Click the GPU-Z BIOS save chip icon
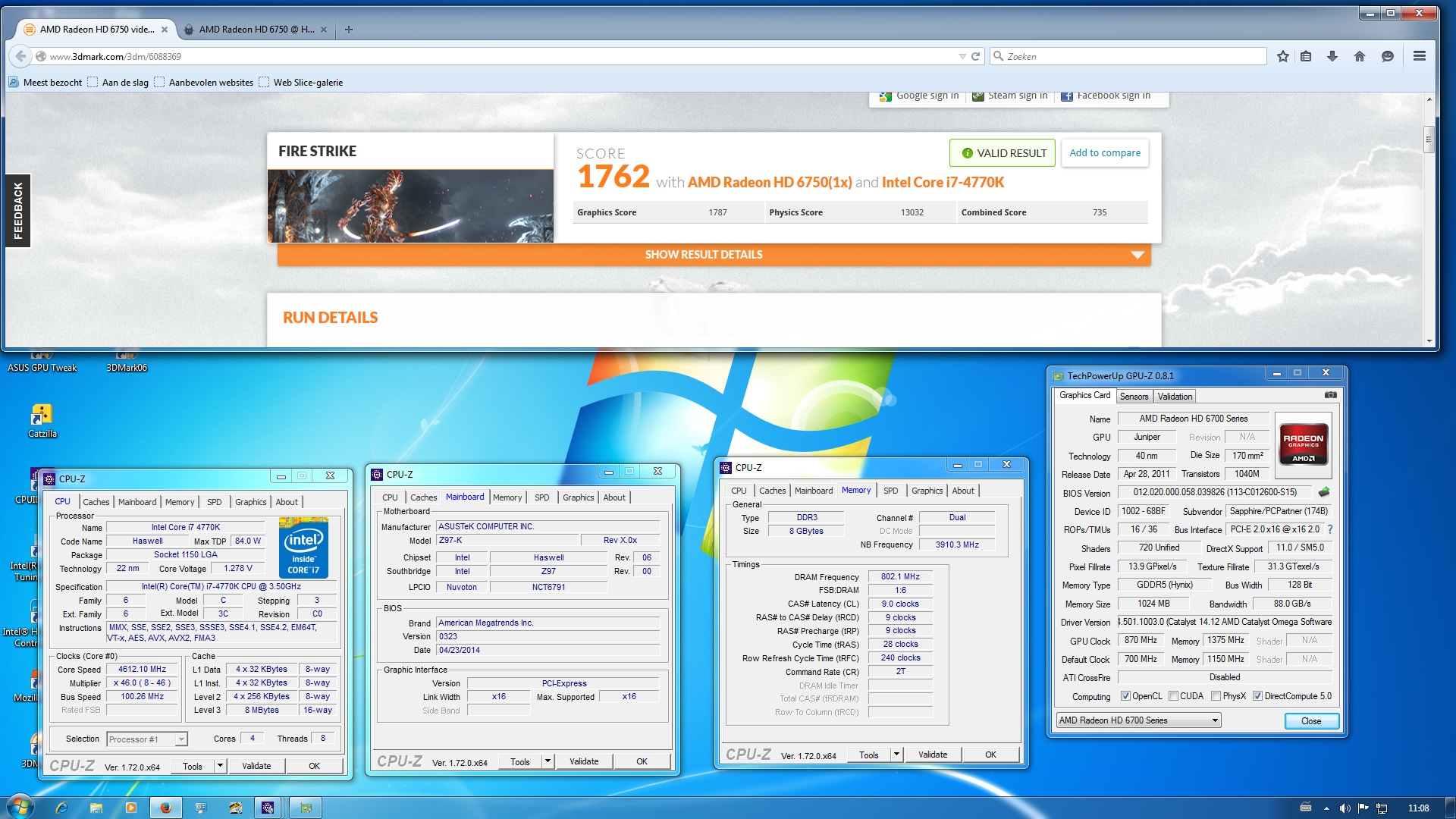The width and height of the screenshot is (1456, 819). pyautogui.click(x=1324, y=492)
